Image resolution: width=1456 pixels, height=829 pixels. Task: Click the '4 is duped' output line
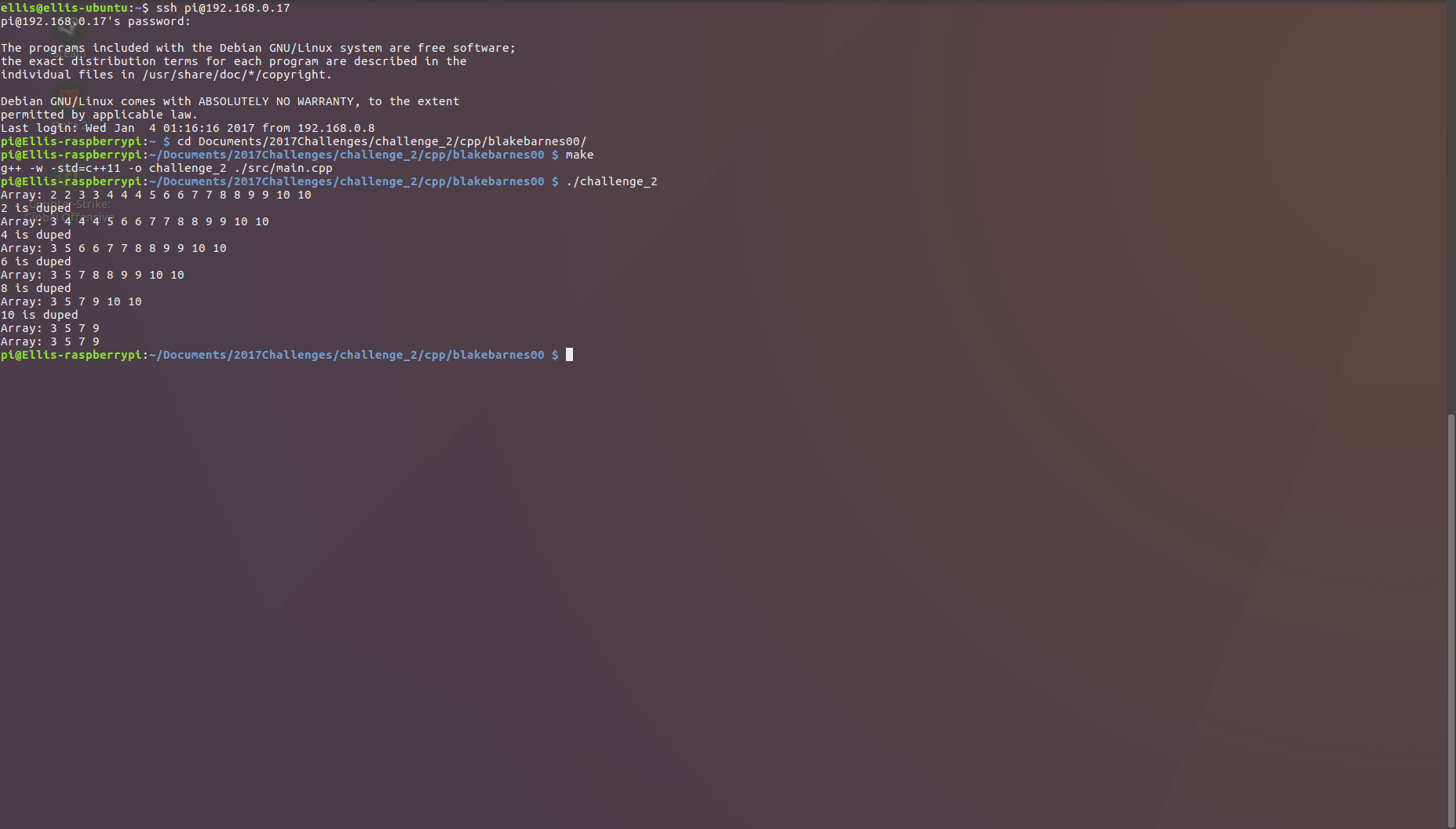36,235
